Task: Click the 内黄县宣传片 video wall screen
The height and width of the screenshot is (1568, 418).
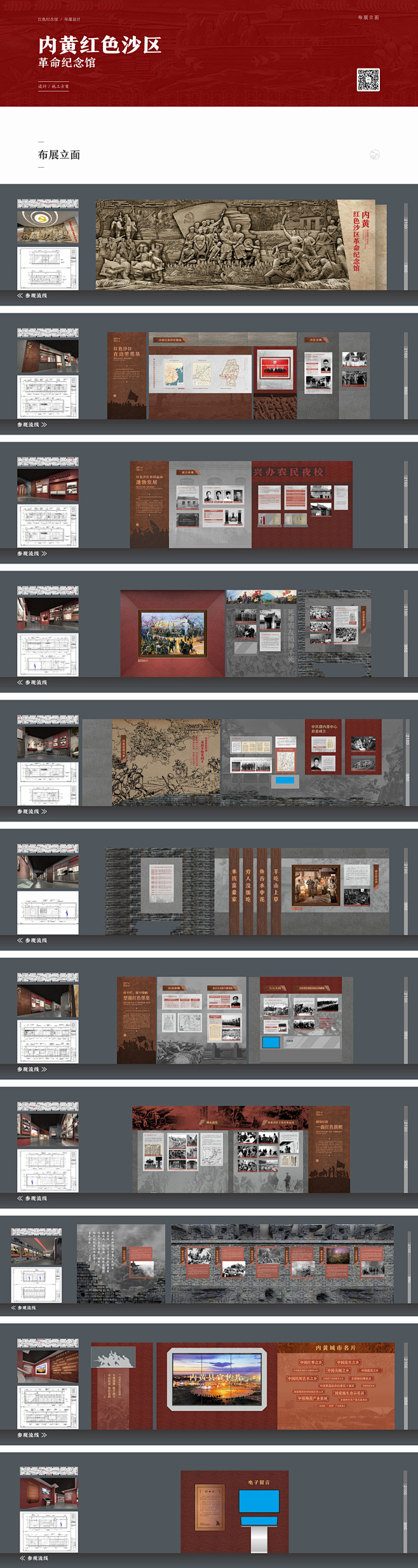Action: click(217, 1379)
